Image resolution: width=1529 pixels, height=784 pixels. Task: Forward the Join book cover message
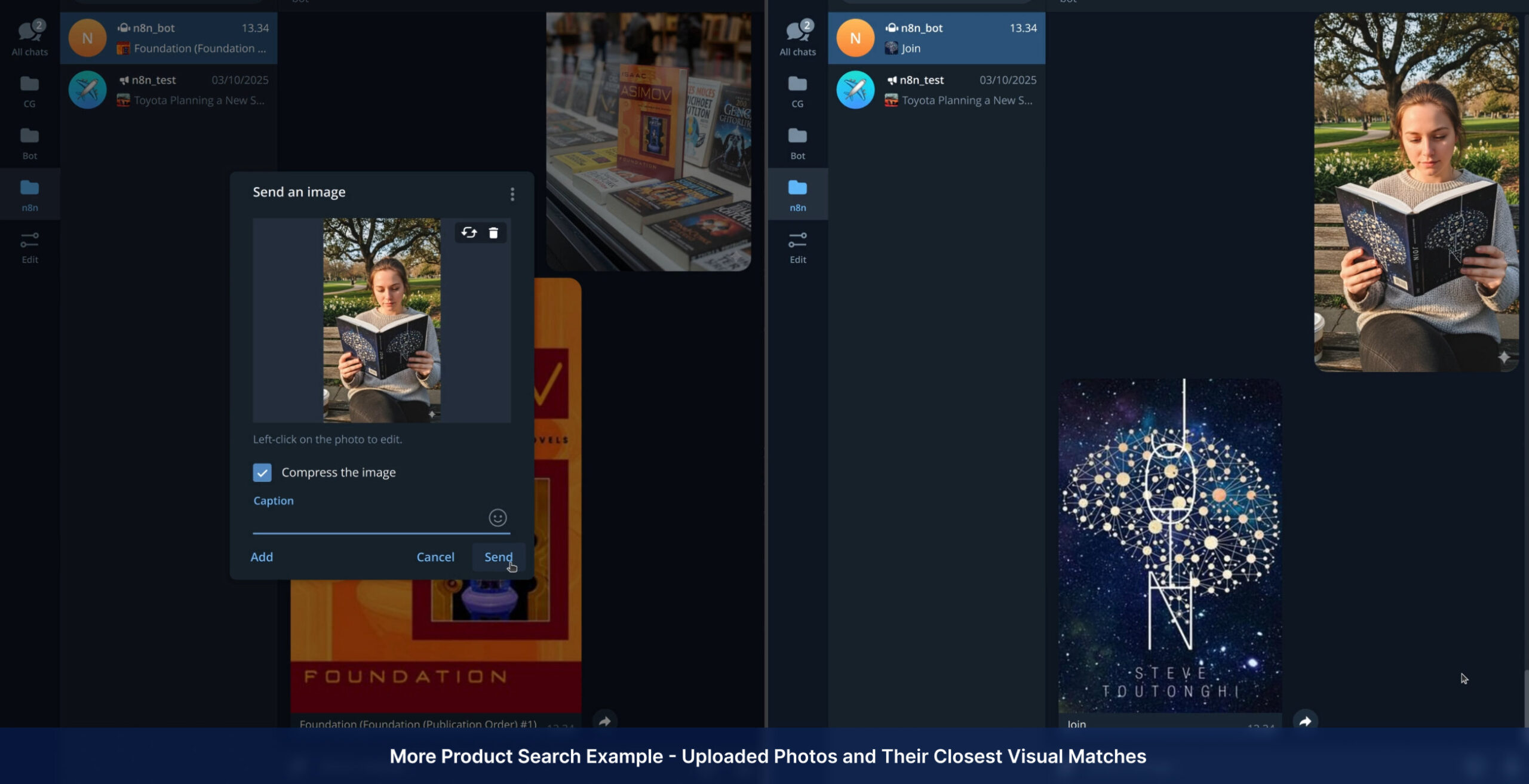coord(1305,721)
